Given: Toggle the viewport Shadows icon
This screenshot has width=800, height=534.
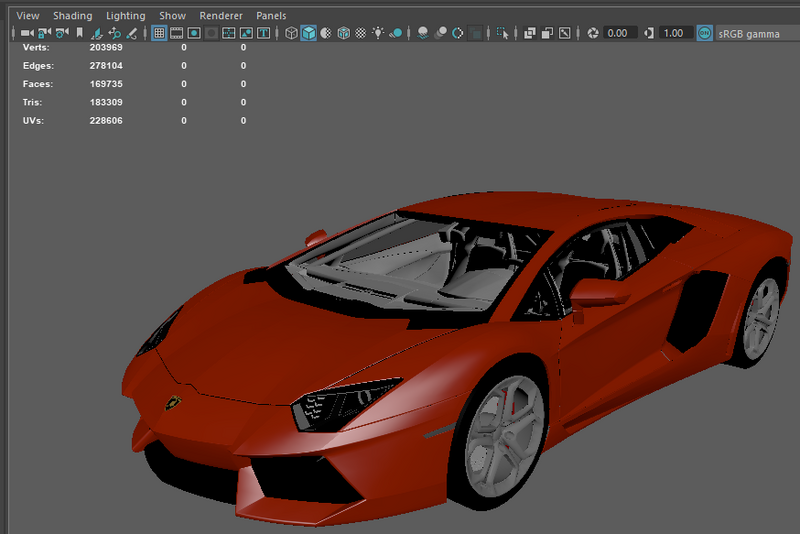Looking at the screenshot, I should pyautogui.click(x=395, y=33).
